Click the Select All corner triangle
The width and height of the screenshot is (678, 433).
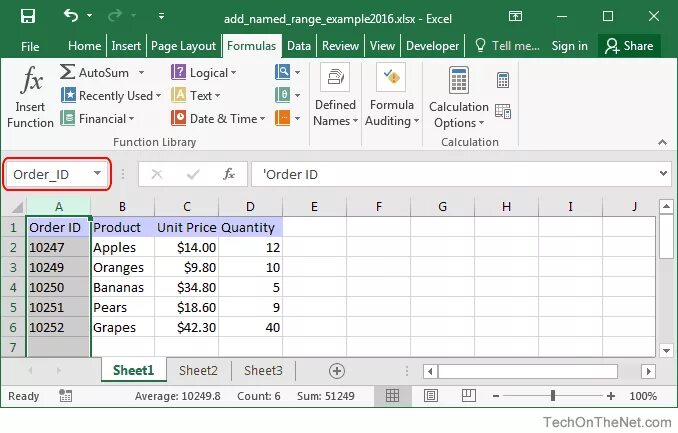pyautogui.click(x=16, y=207)
